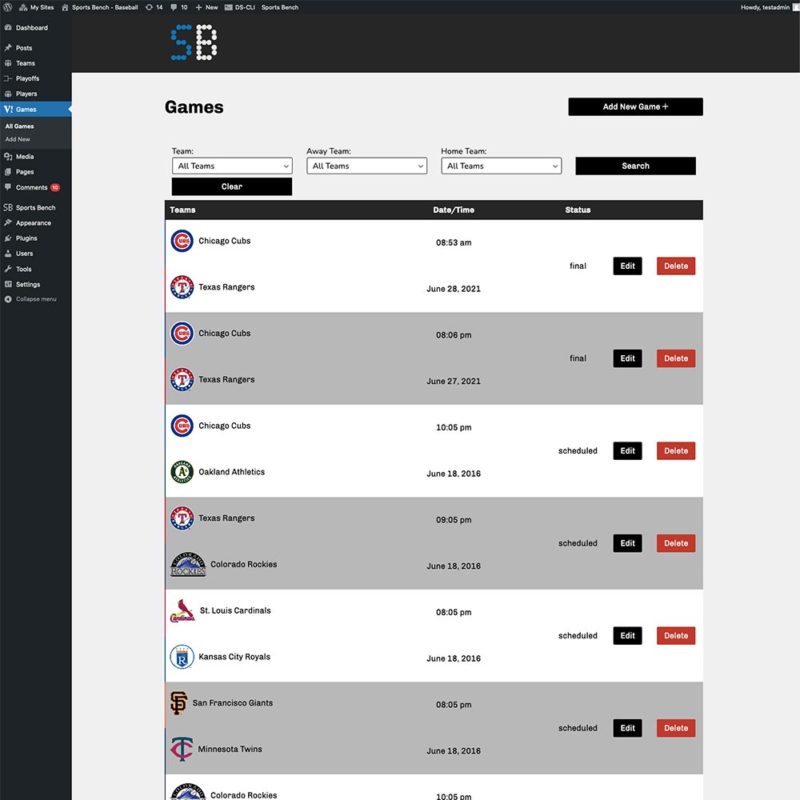
Task: Click the Appearance brush icon in sidebar
Action: [8, 222]
